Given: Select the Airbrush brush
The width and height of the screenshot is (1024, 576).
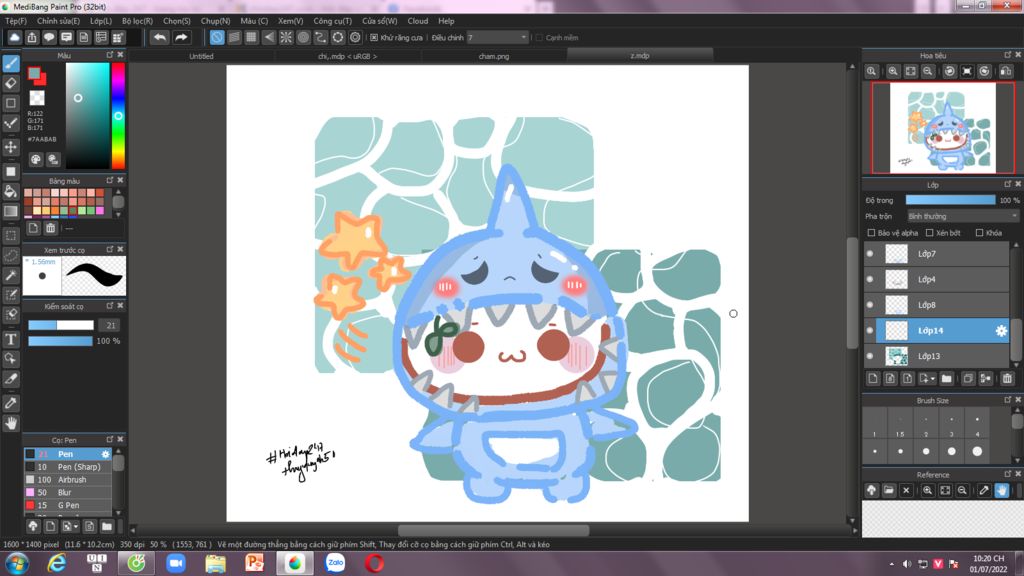Looking at the screenshot, I should (68, 479).
